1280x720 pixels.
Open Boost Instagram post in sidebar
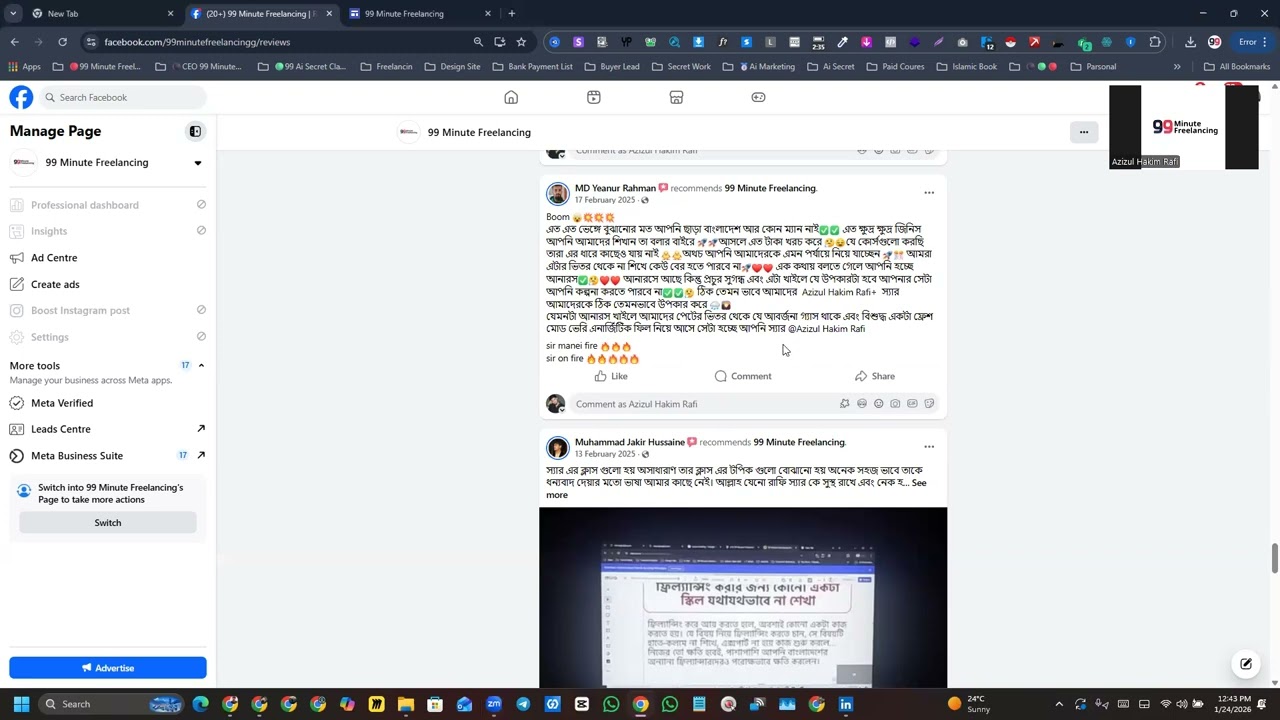coord(107,310)
